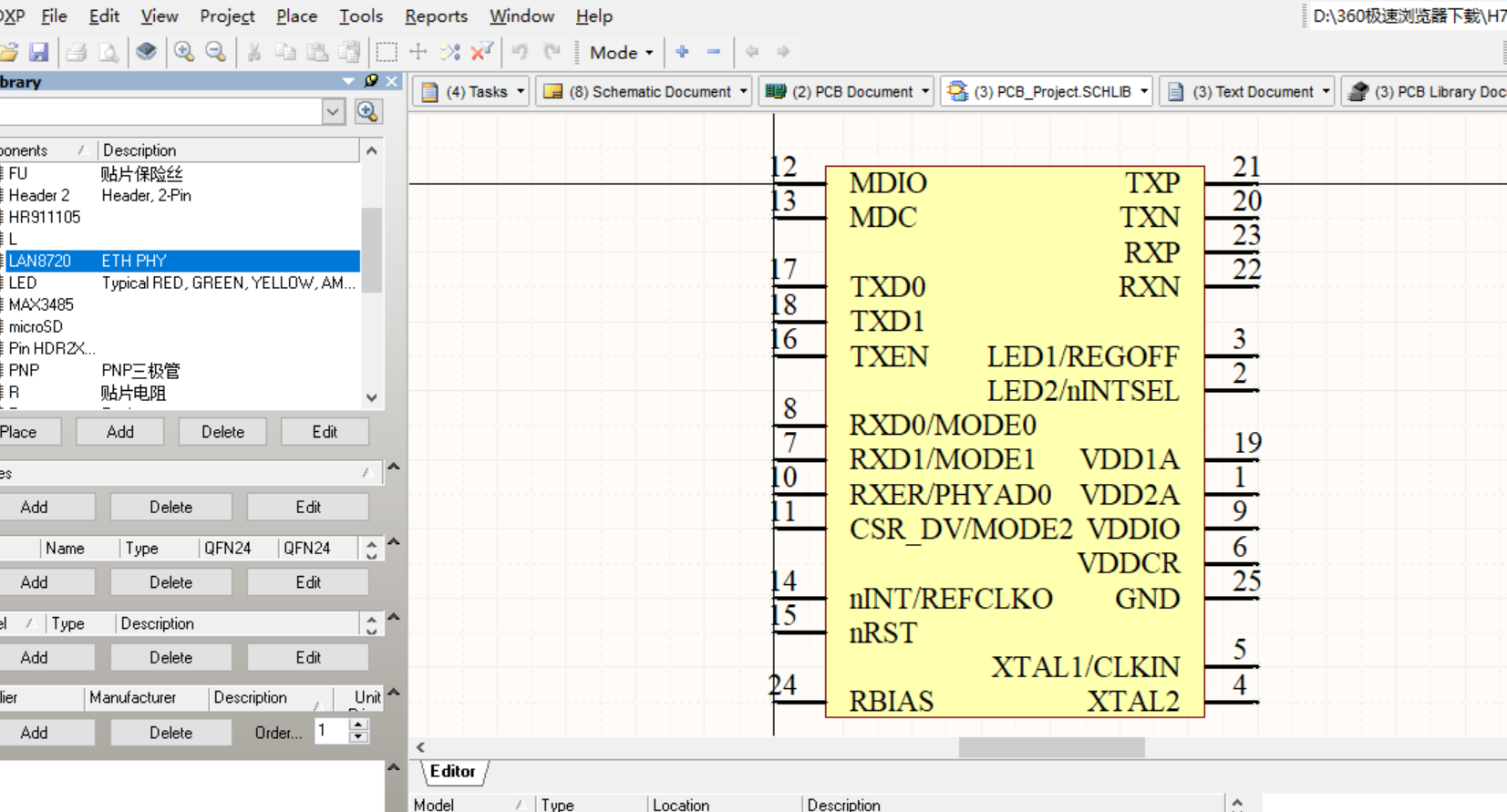Select objects inside area dashed-rectangle icon
The width and height of the screenshot is (1507, 812).
[387, 52]
